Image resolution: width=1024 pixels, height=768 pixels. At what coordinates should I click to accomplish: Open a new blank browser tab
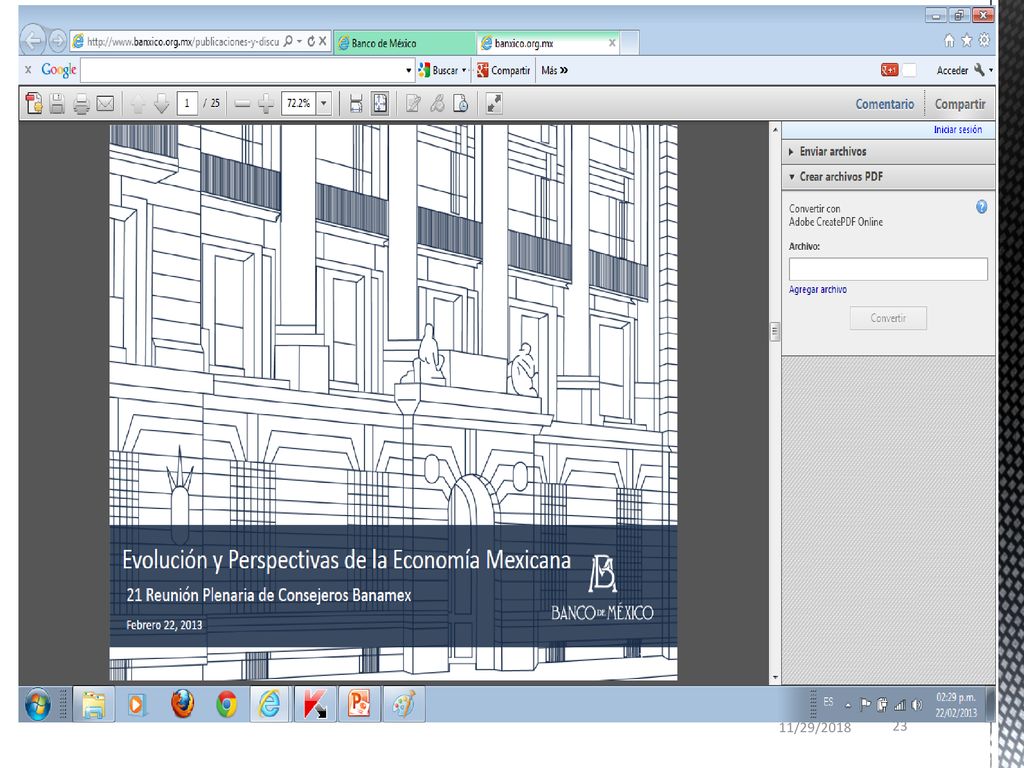630,43
